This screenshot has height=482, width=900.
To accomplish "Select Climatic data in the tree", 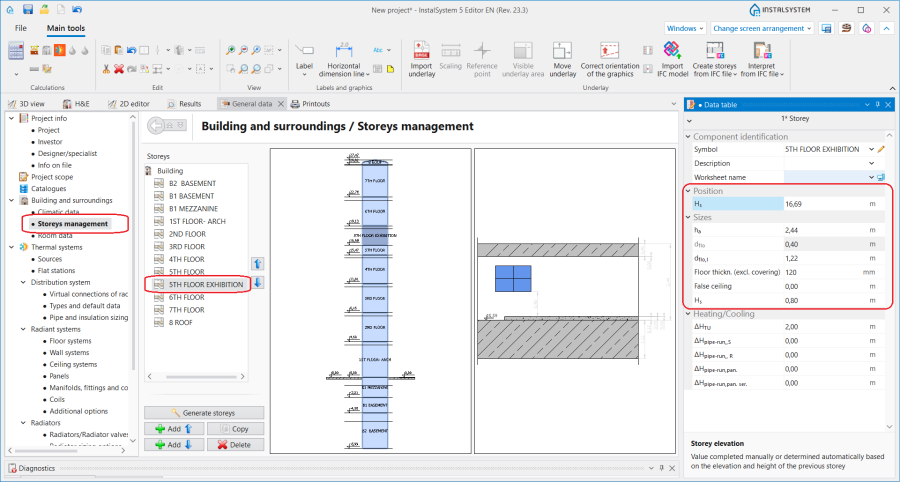I will (x=59, y=212).
